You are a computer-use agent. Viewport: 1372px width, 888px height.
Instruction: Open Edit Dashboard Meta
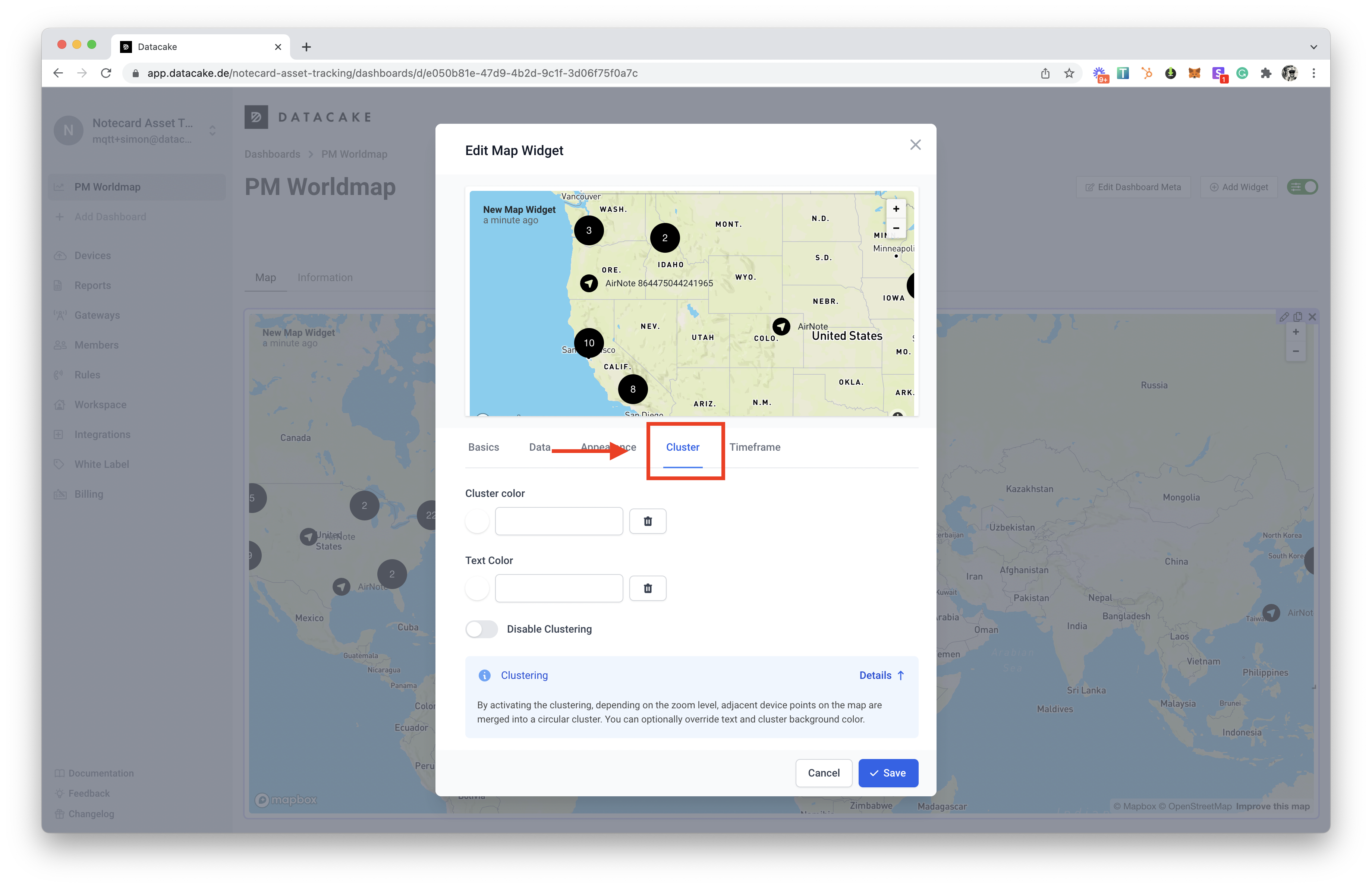(x=1133, y=187)
